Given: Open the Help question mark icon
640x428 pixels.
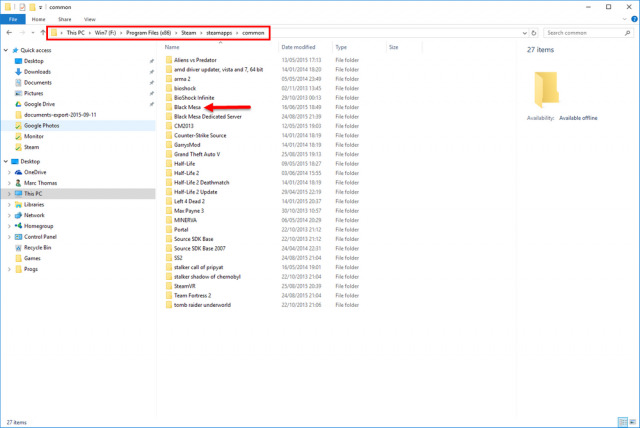Looking at the screenshot, I should coord(634,19).
